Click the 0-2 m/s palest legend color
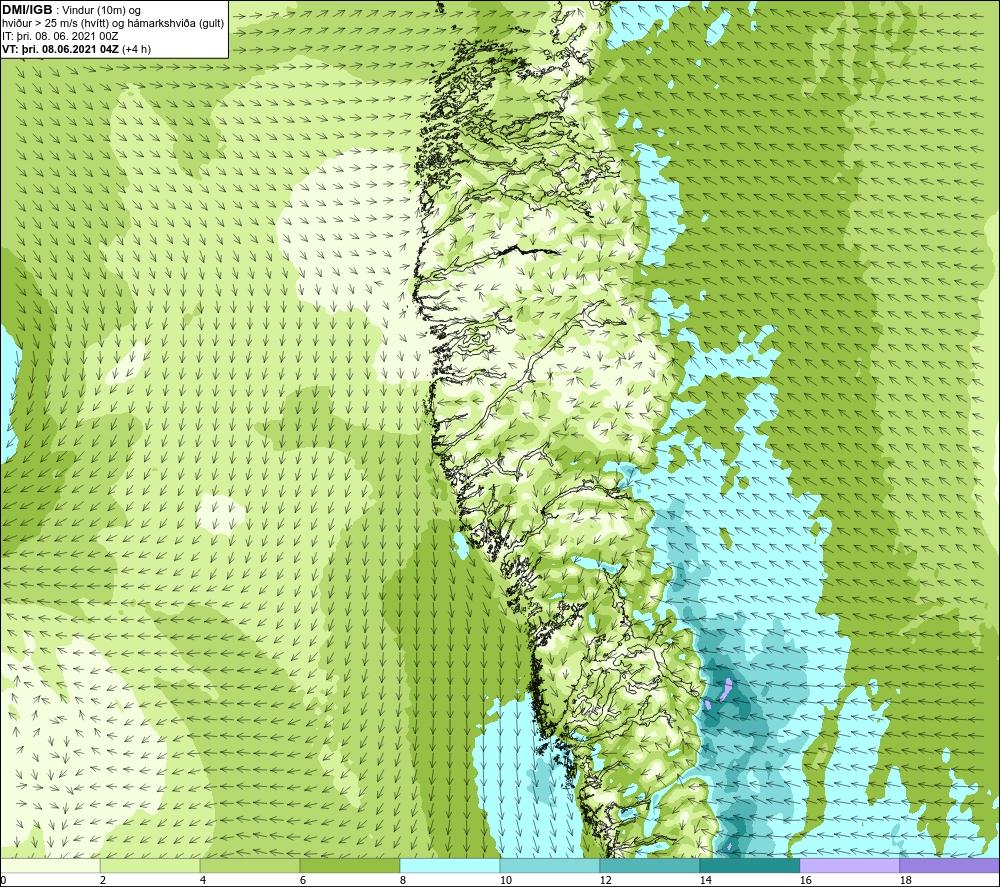 point(50,865)
